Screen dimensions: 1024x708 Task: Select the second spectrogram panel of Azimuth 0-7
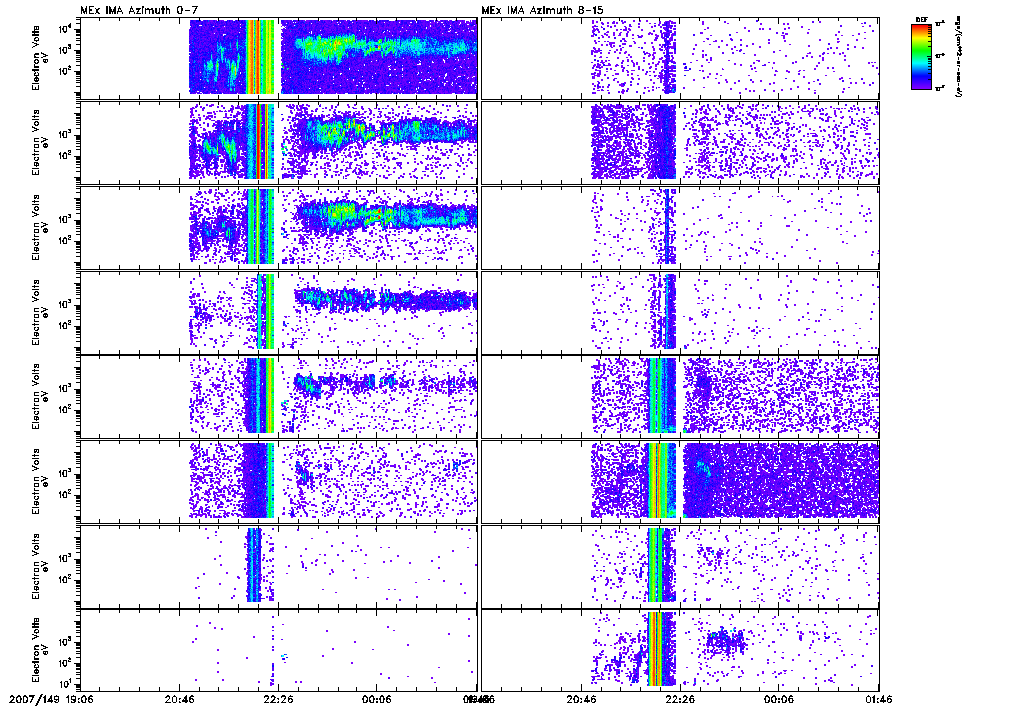point(279,142)
